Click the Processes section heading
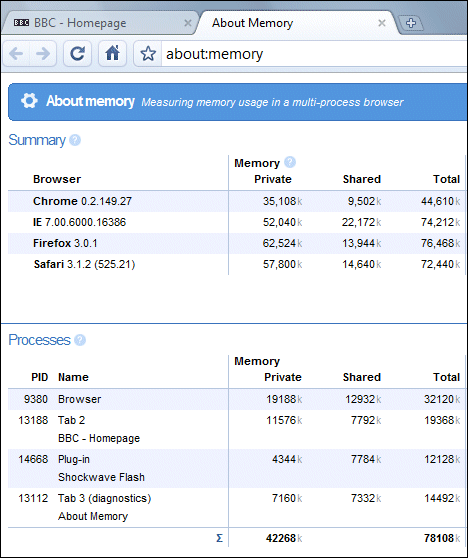The height and width of the screenshot is (558, 468). tap(39, 340)
